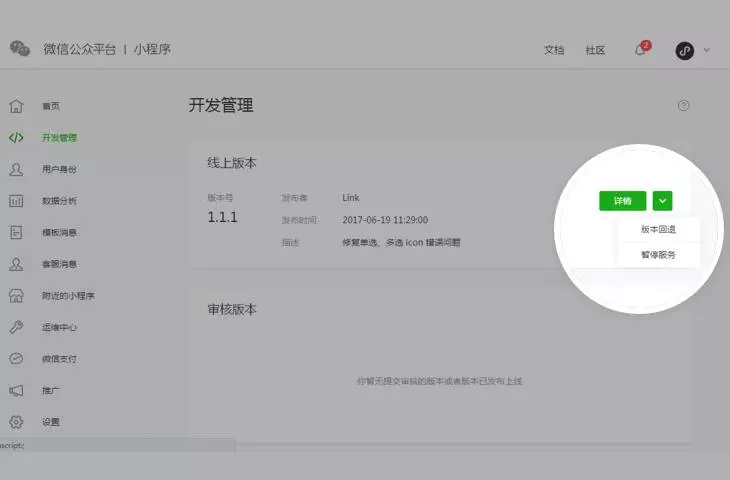Expand the account avatar dropdown arrow
The width and height of the screenshot is (730, 480).
tap(706, 50)
